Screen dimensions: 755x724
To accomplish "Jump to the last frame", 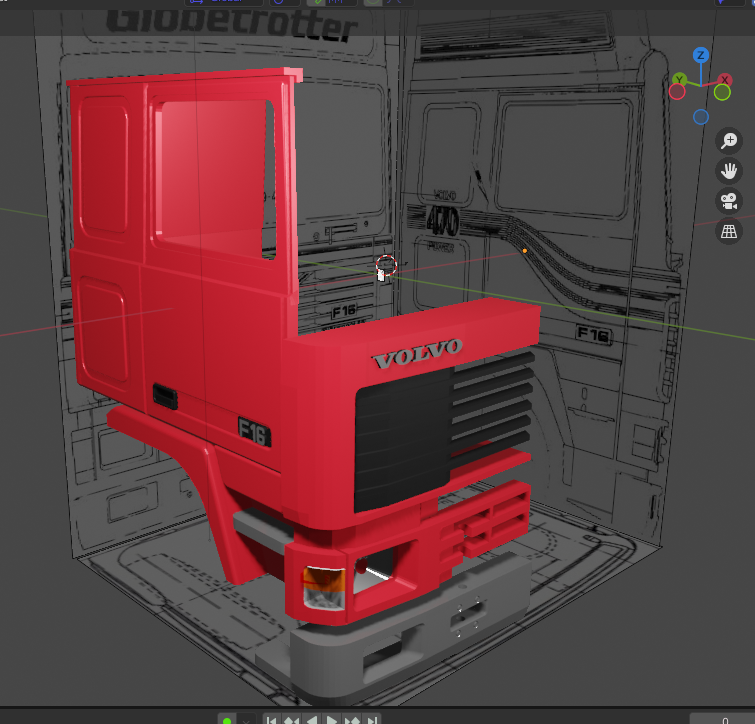I will (x=372, y=720).
